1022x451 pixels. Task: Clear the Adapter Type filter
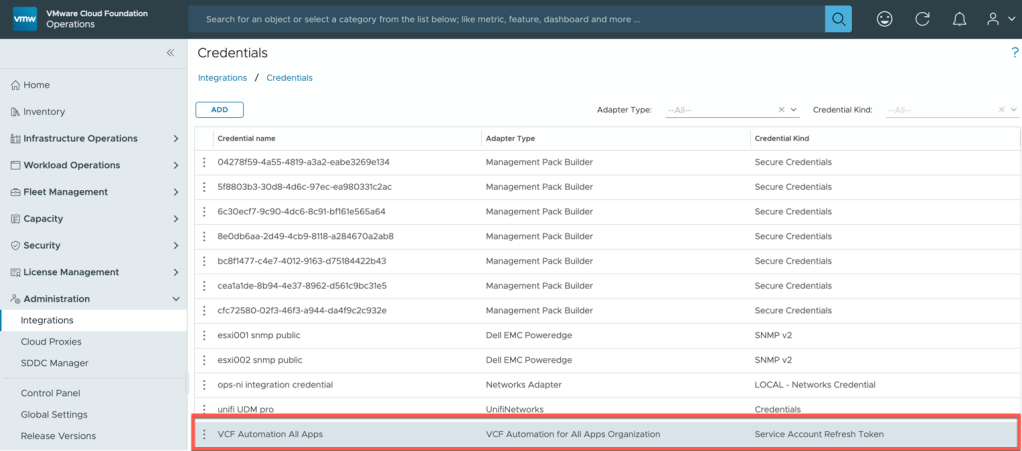781,110
